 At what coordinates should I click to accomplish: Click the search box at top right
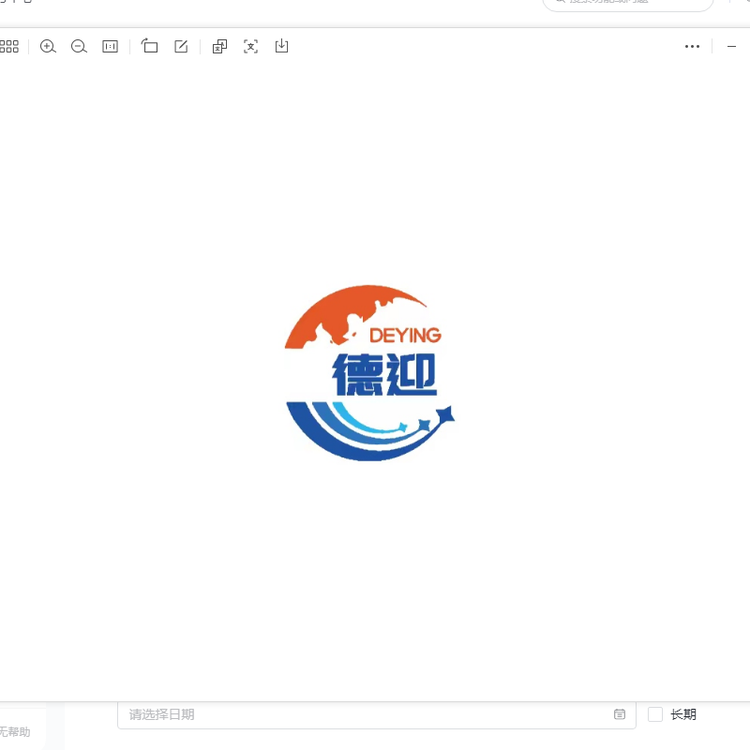pos(628,4)
